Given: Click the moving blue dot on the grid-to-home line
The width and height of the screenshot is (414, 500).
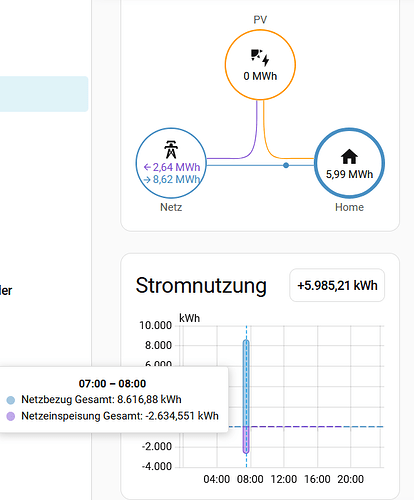Looking at the screenshot, I should [x=286, y=165].
